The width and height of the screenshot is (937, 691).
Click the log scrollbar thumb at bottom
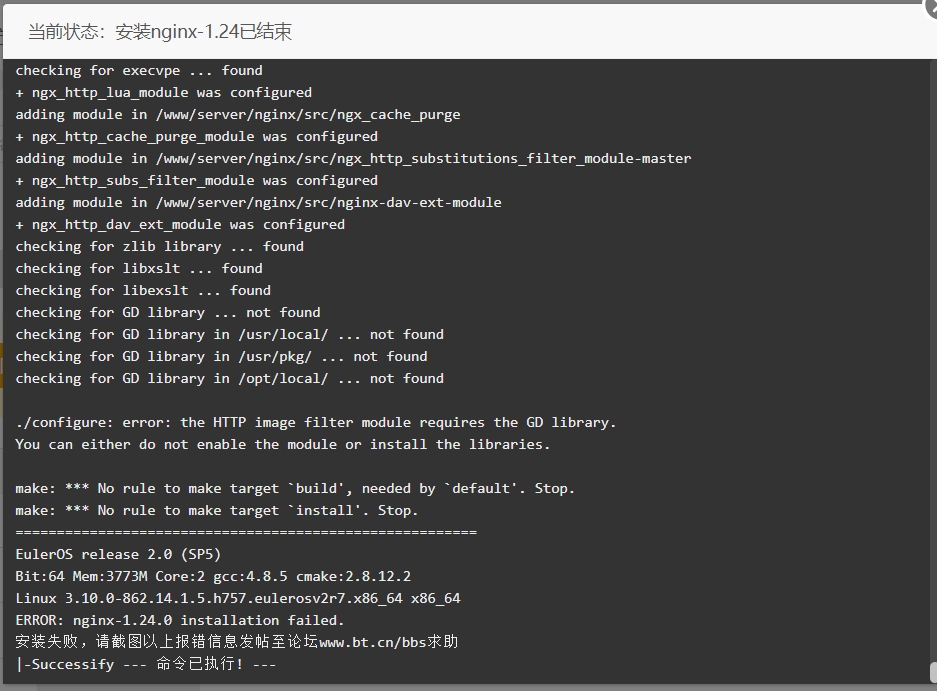[933, 672]
